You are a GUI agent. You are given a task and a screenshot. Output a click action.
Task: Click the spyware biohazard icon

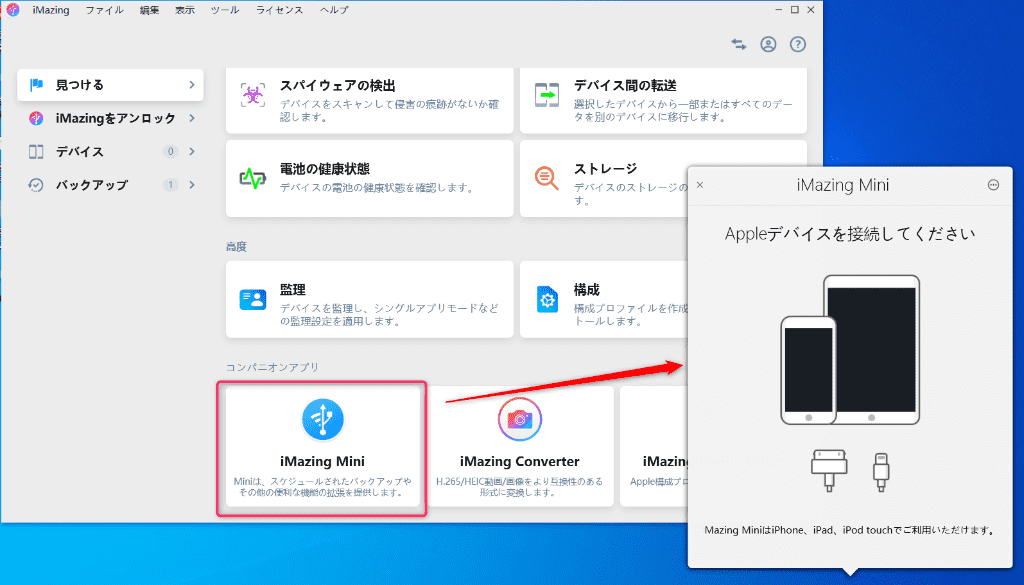pos(253,95)
